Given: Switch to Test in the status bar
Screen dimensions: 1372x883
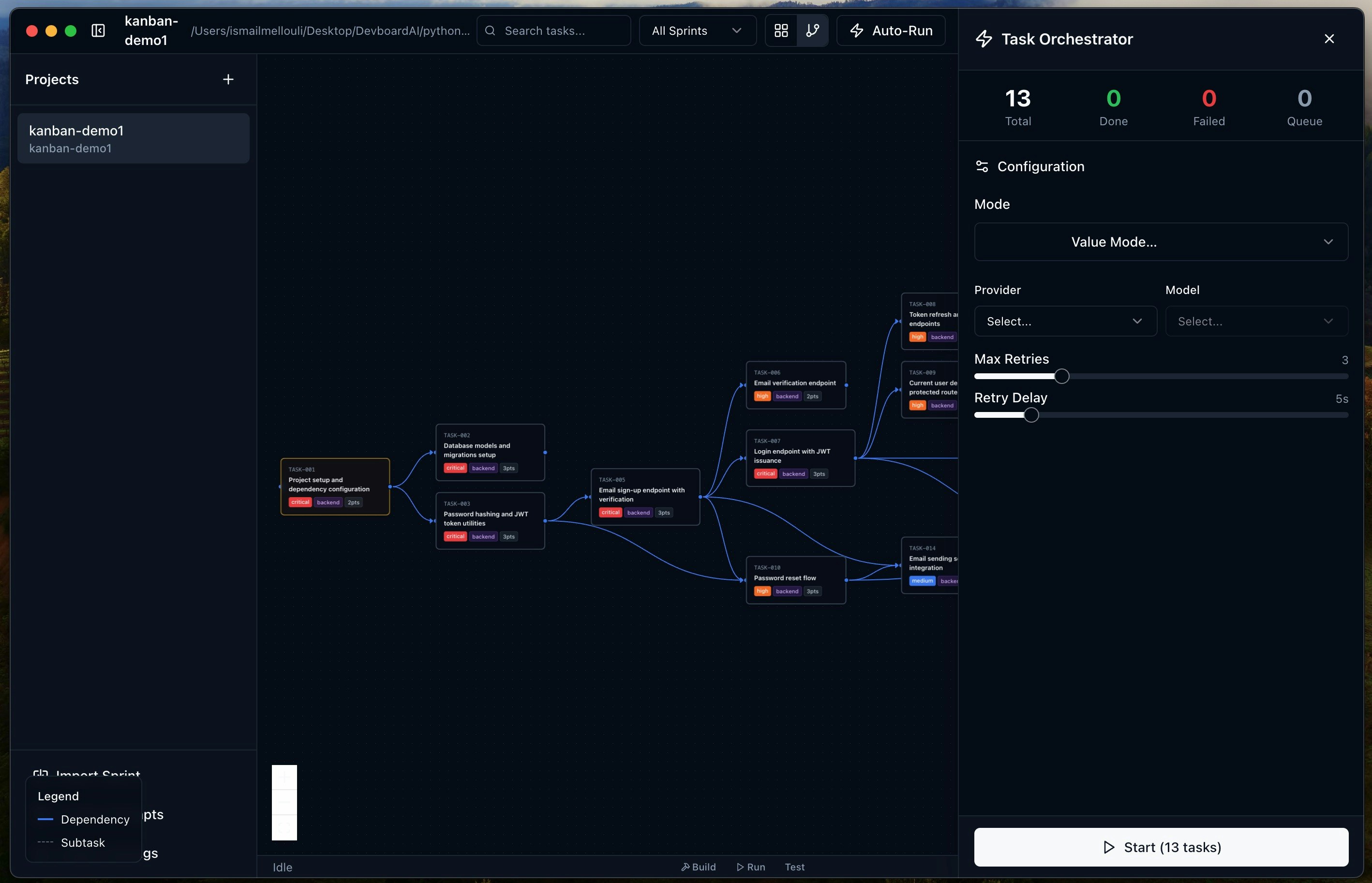Looking at the screenshot, I should coord(795,867).
